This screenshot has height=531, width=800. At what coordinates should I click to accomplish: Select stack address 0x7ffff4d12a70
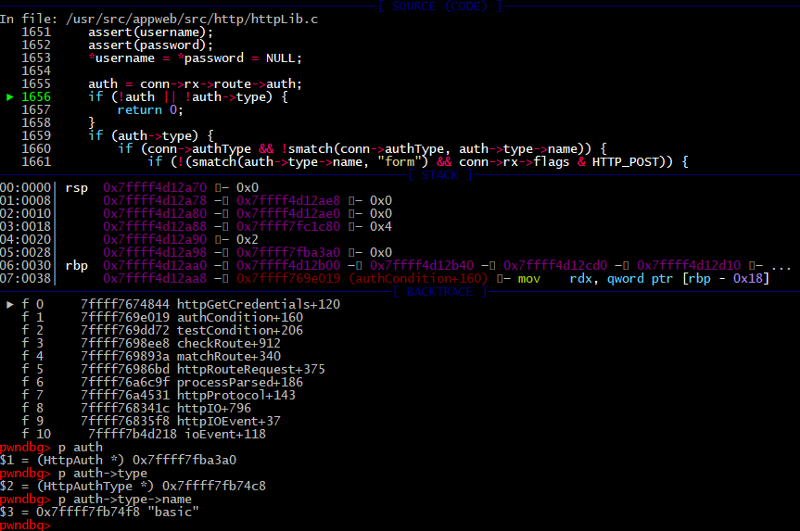155,188
